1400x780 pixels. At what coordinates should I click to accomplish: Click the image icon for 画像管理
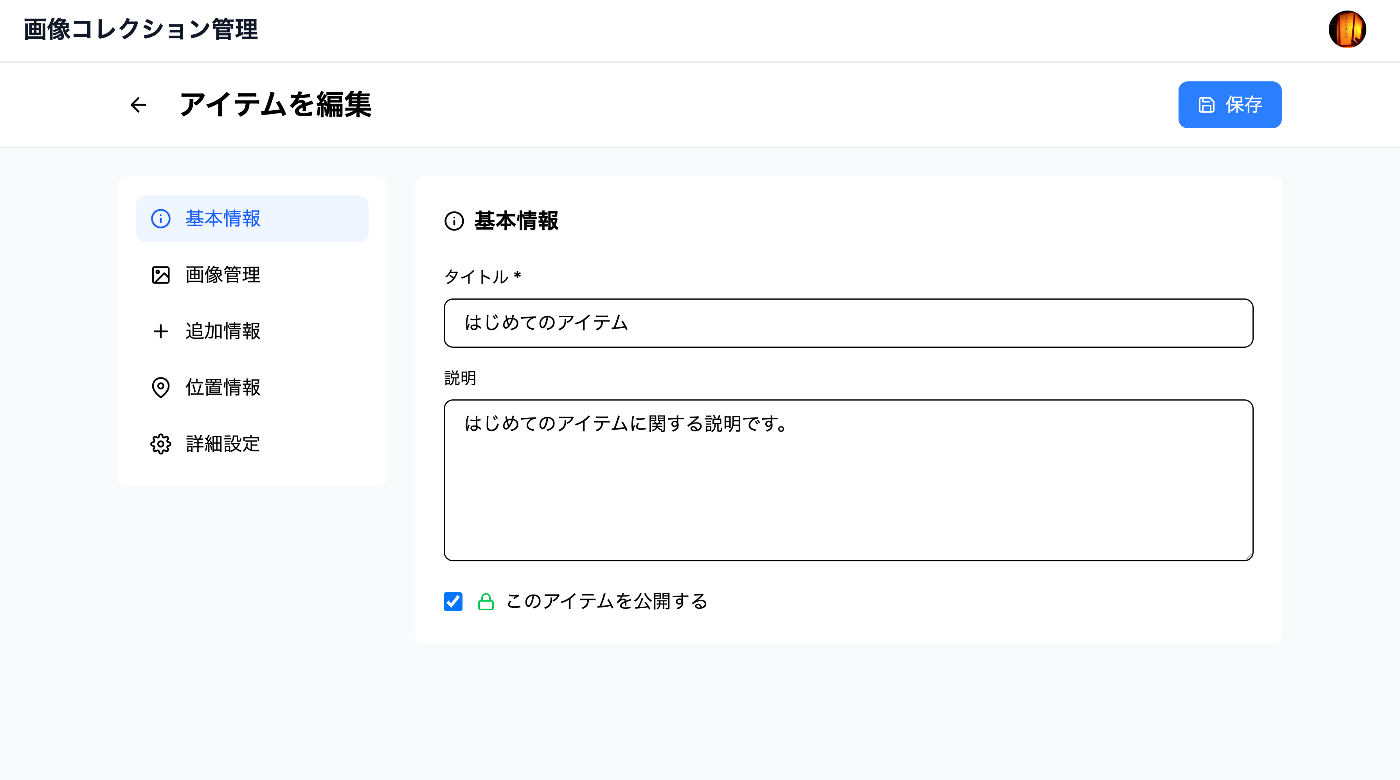tap(161, 275)
